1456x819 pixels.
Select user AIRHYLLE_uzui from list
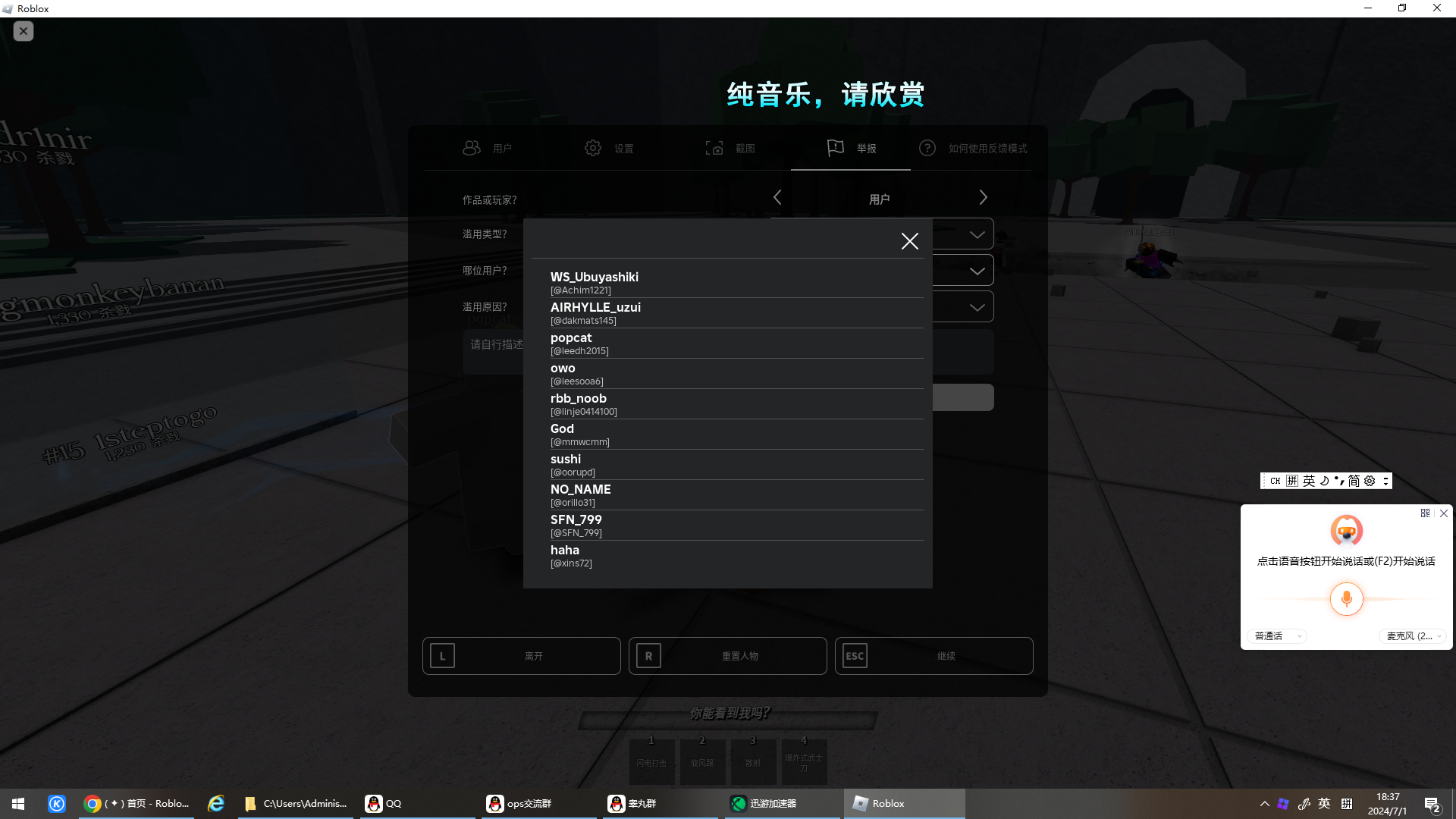(x=736, y=312)
